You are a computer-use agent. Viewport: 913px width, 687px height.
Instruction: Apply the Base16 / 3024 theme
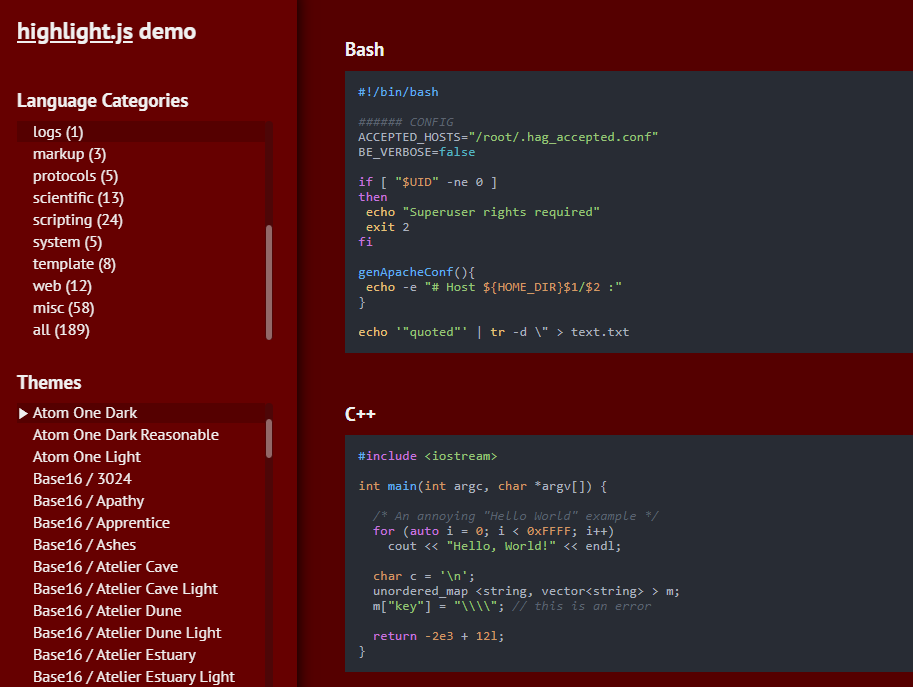coord(82,479)
